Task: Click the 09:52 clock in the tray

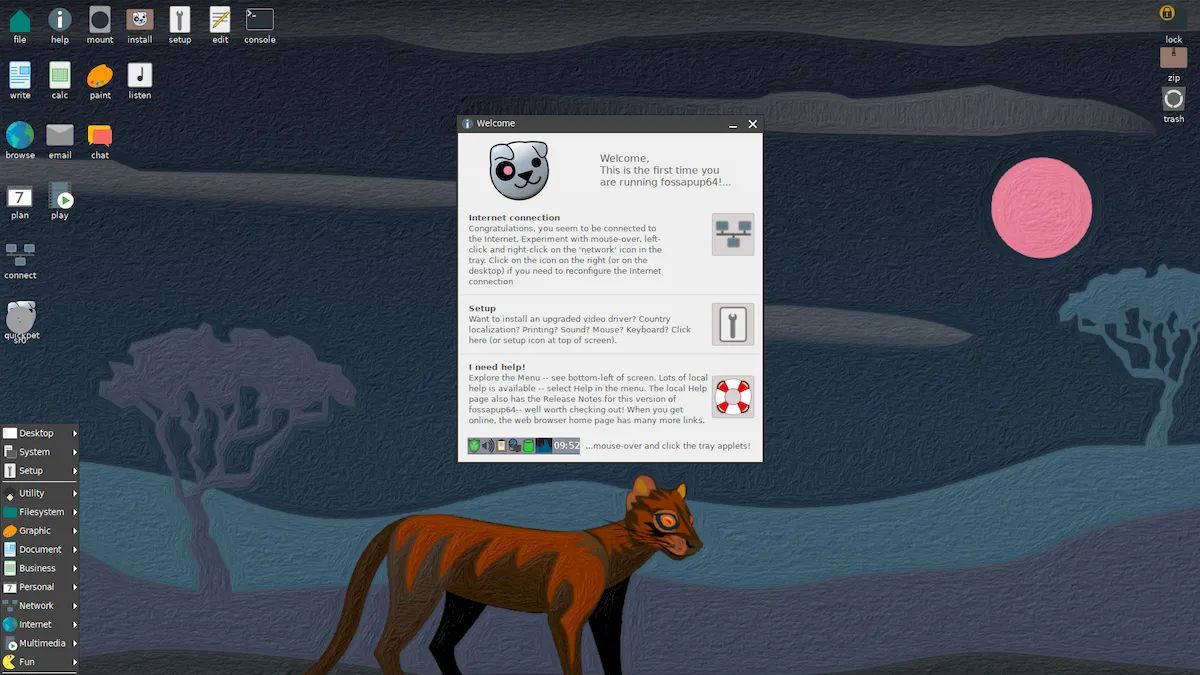Action: pyautogui.click(x=566, y=445)
